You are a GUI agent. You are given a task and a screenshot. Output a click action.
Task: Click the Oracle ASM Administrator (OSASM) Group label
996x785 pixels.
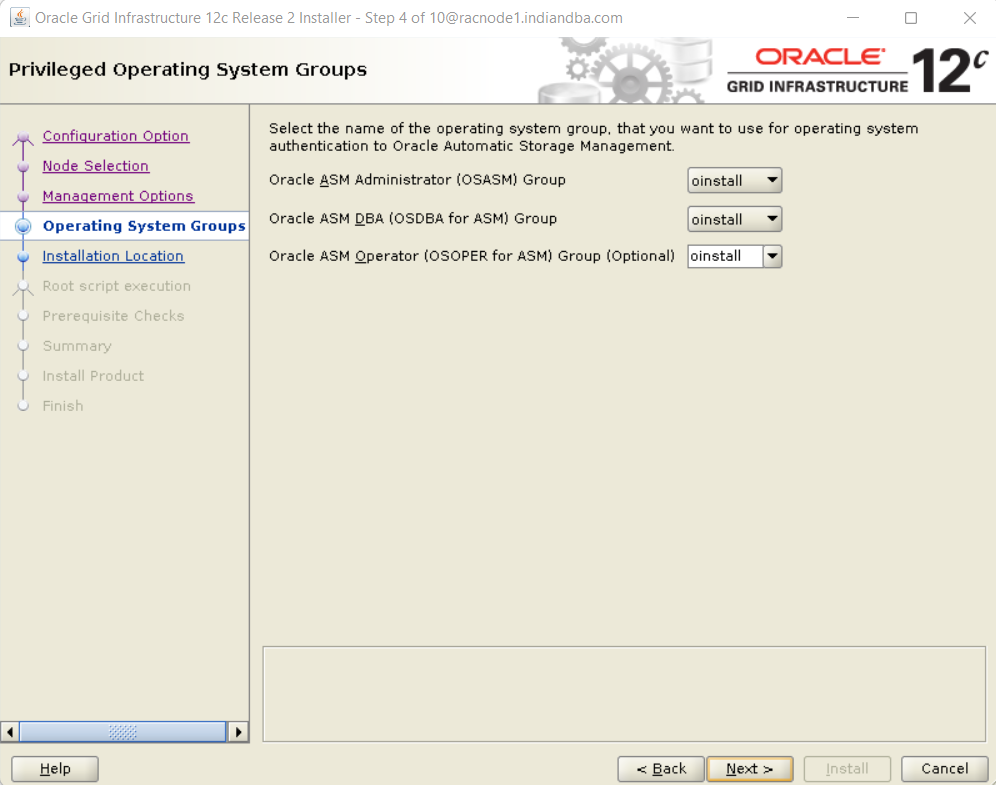pos(417,180)
